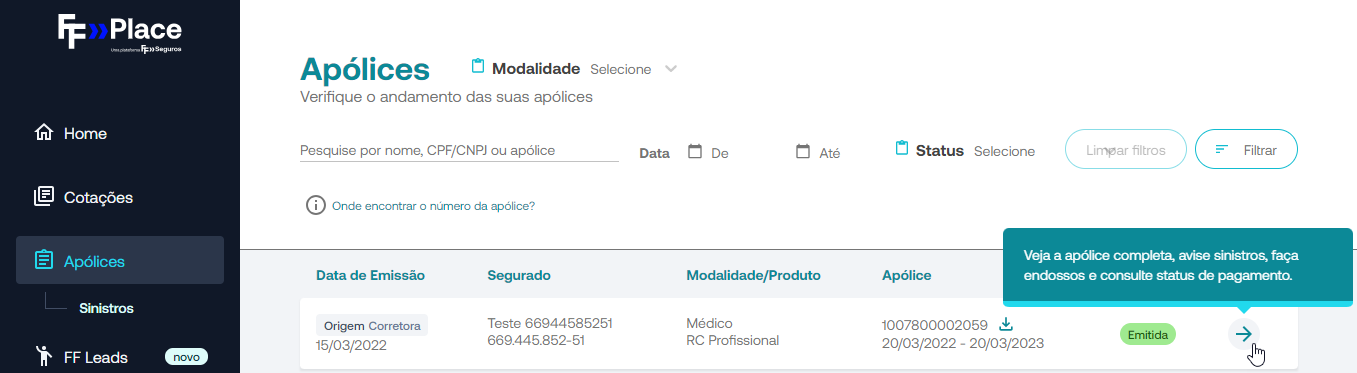Open the De start date calendar
This screenshot has height=373, width=1357.
click(x=696, y=152)
